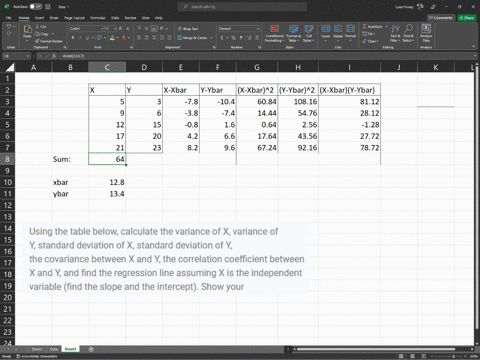Open the Page Layout tab
This screenshot has width=480, height=360.
pyautogui.click(x=74, y=18)
